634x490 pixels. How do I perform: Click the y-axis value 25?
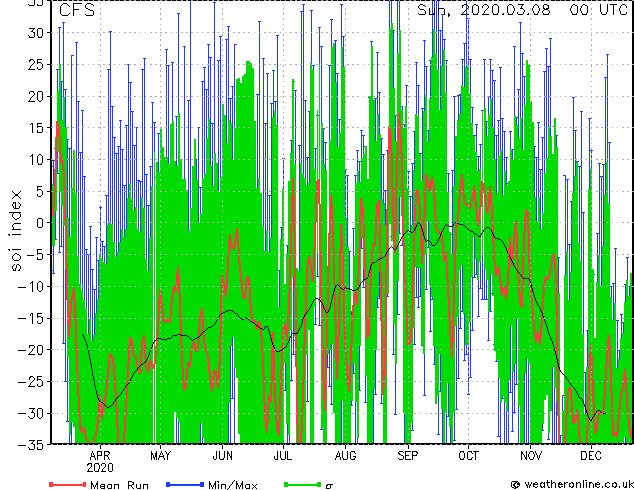click(36, 65)
